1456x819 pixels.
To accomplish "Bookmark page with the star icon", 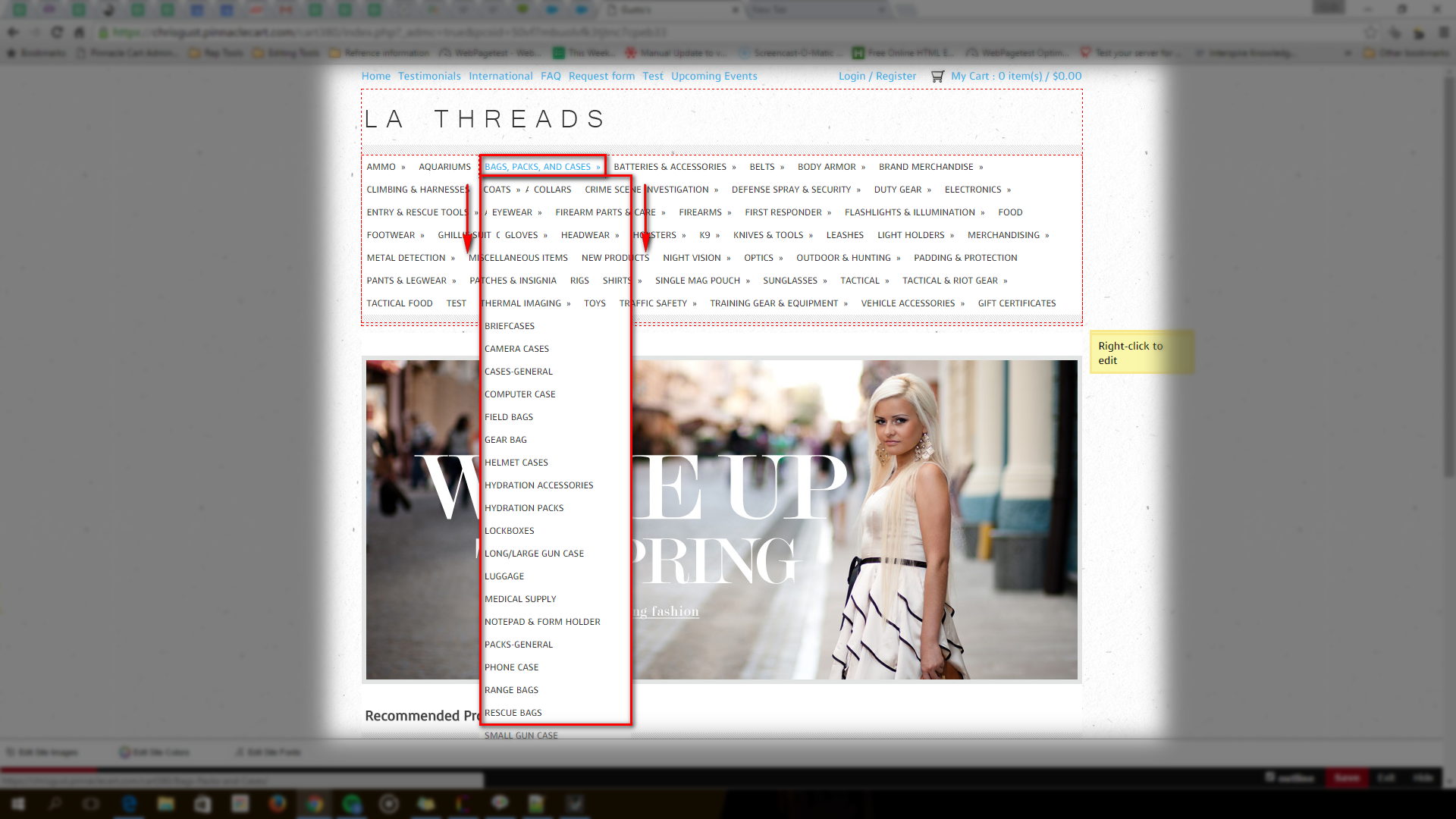I will 1370,33.
